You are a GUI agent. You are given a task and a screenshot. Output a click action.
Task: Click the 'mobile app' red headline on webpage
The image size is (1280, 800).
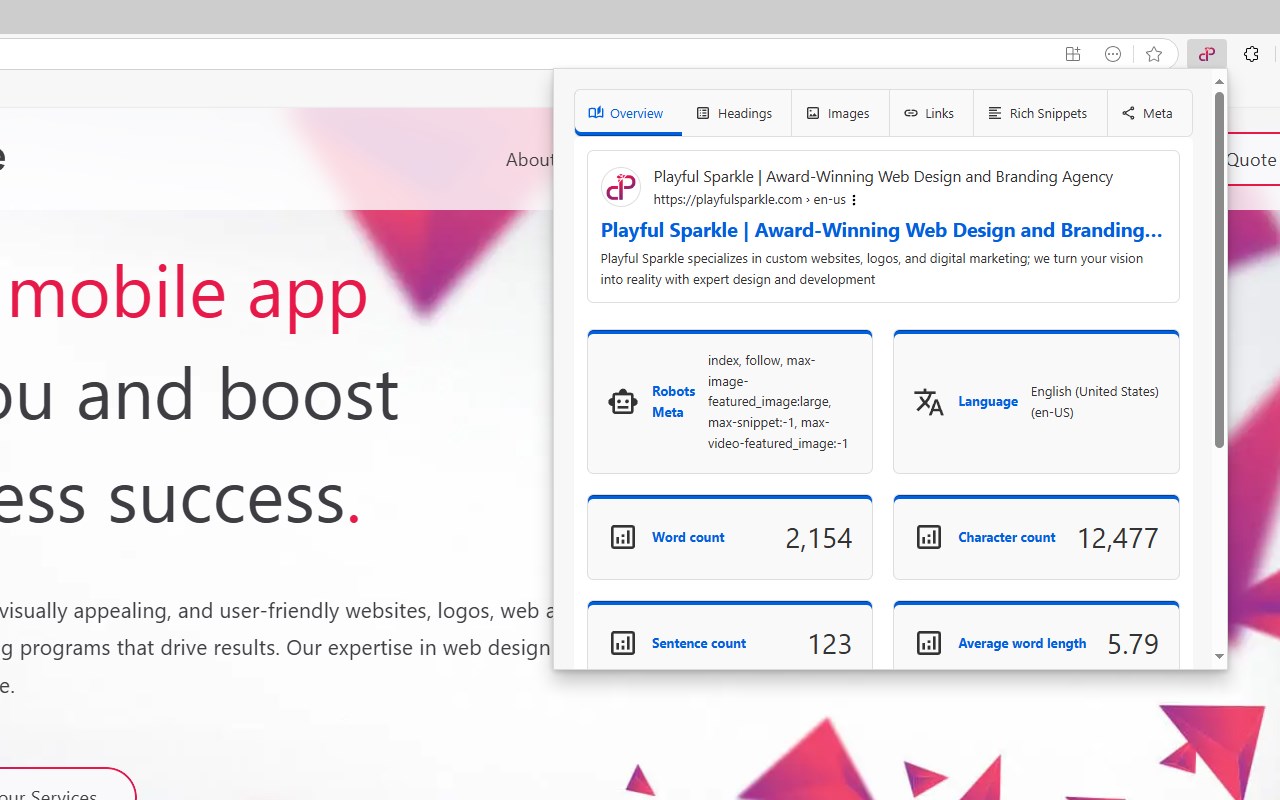[x=188, y=292]
